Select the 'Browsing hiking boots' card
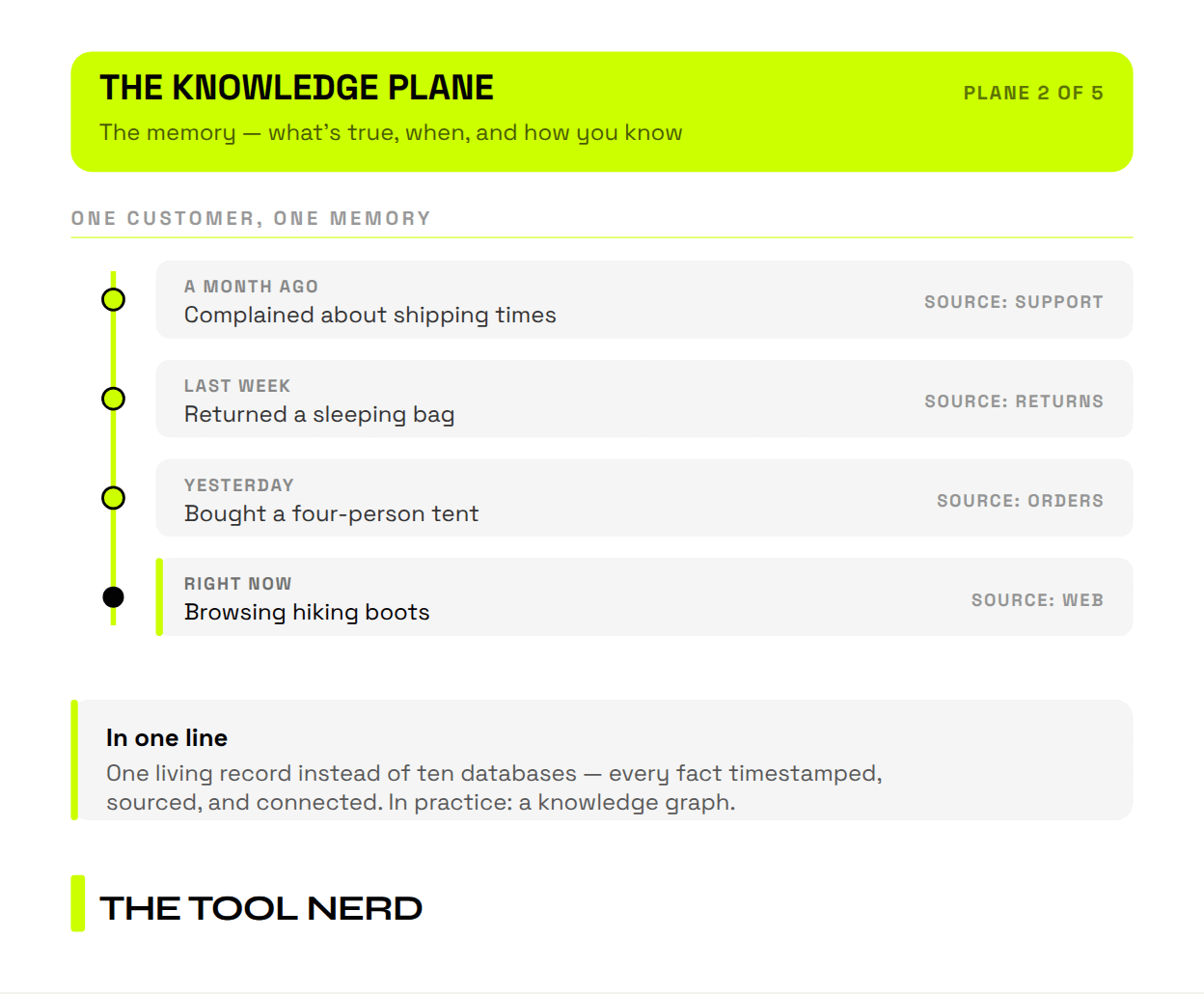Screen dimensions: 1204x994 tap(644, 597)
